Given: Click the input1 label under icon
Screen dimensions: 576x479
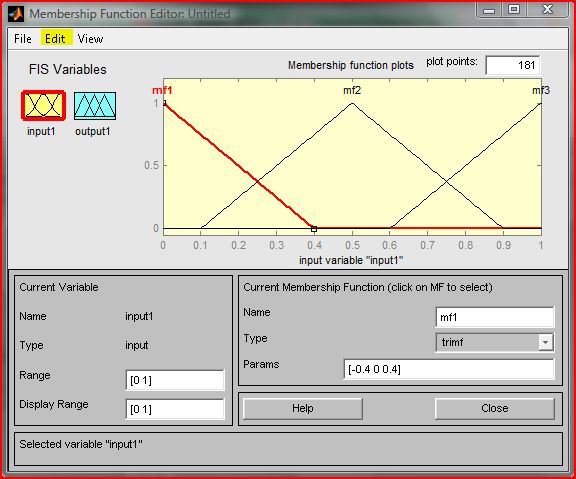Looking at the screenshot, I should (x=41, y=131).
